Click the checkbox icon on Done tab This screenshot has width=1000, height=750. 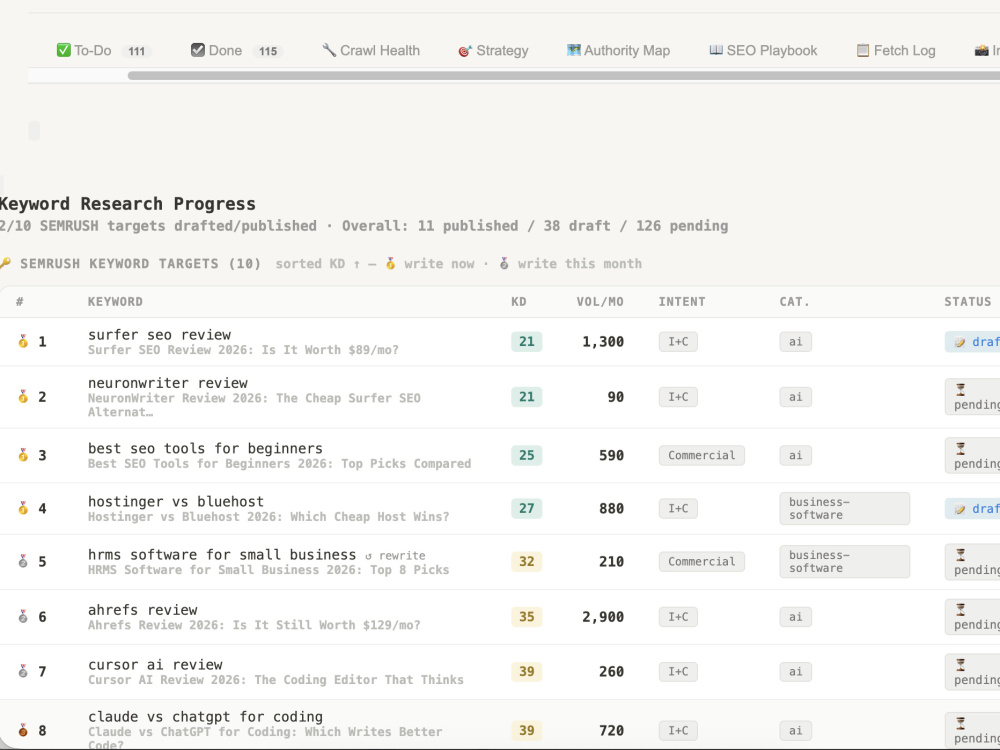[x=198, y=50]
